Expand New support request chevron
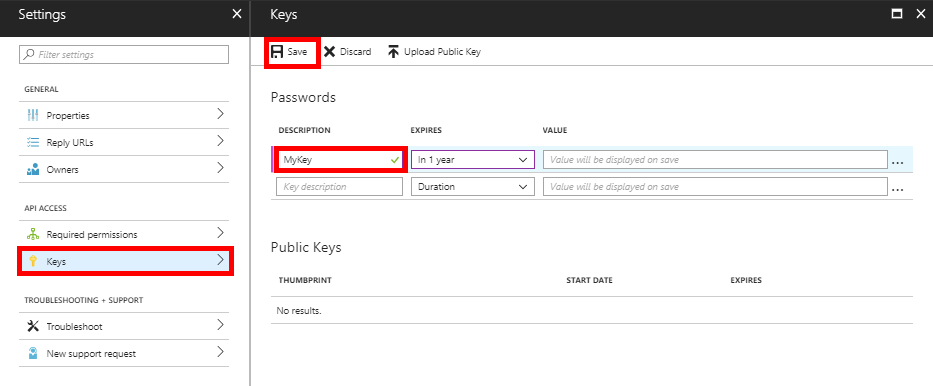933x386 pixels. 220,352
